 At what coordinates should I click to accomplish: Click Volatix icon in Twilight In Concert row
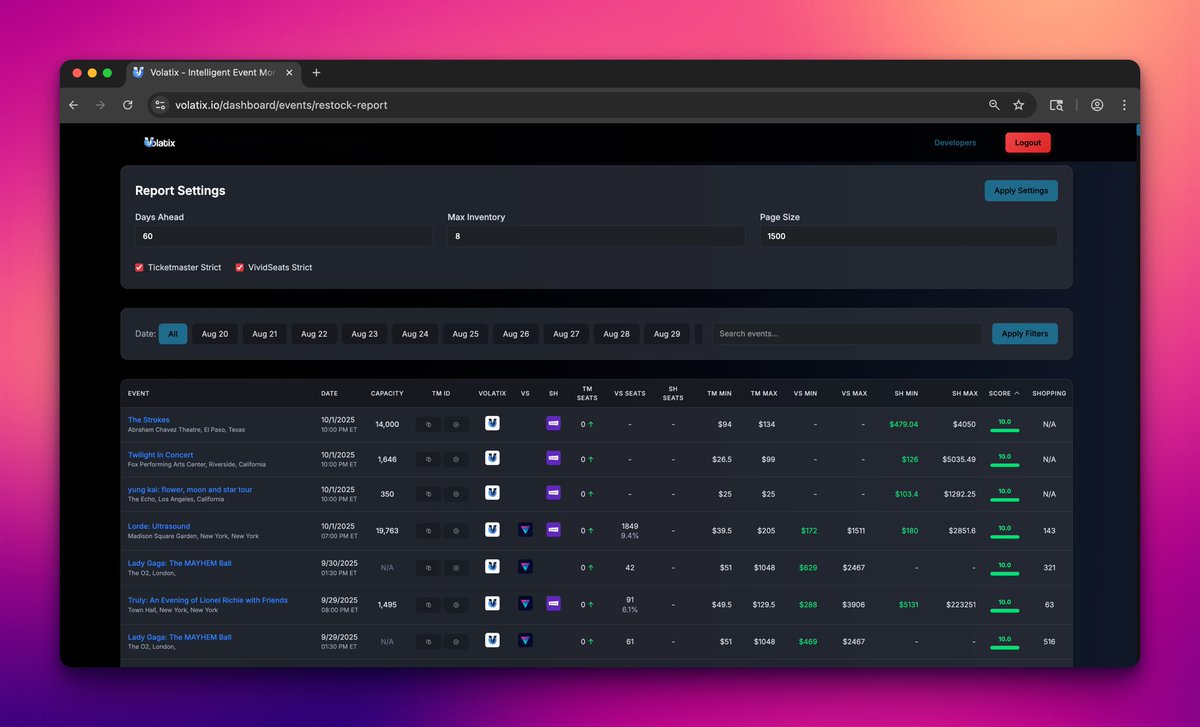pos(492,458)
